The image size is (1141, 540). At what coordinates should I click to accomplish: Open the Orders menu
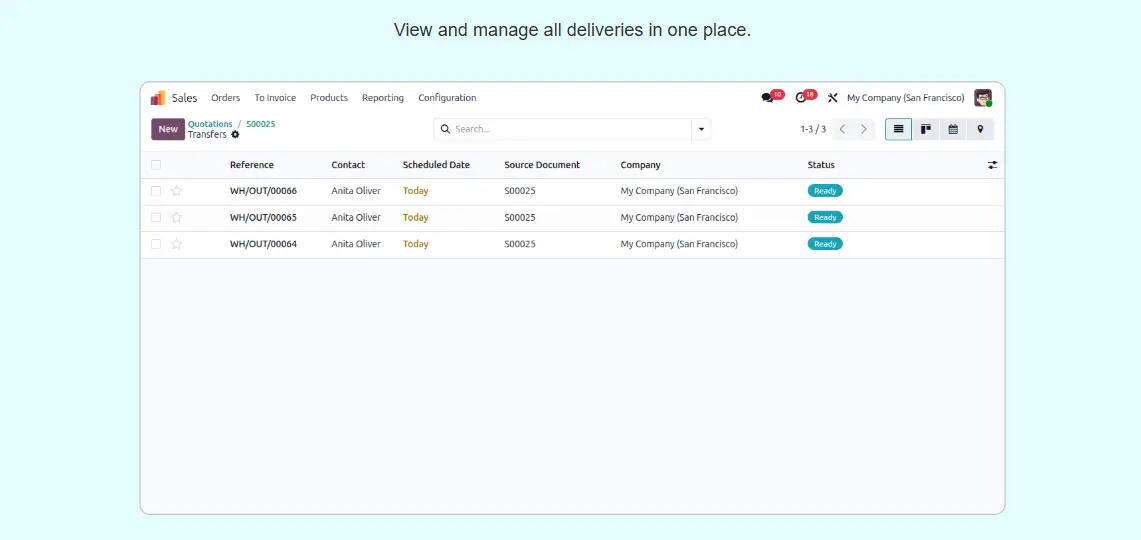coord(225,98)
